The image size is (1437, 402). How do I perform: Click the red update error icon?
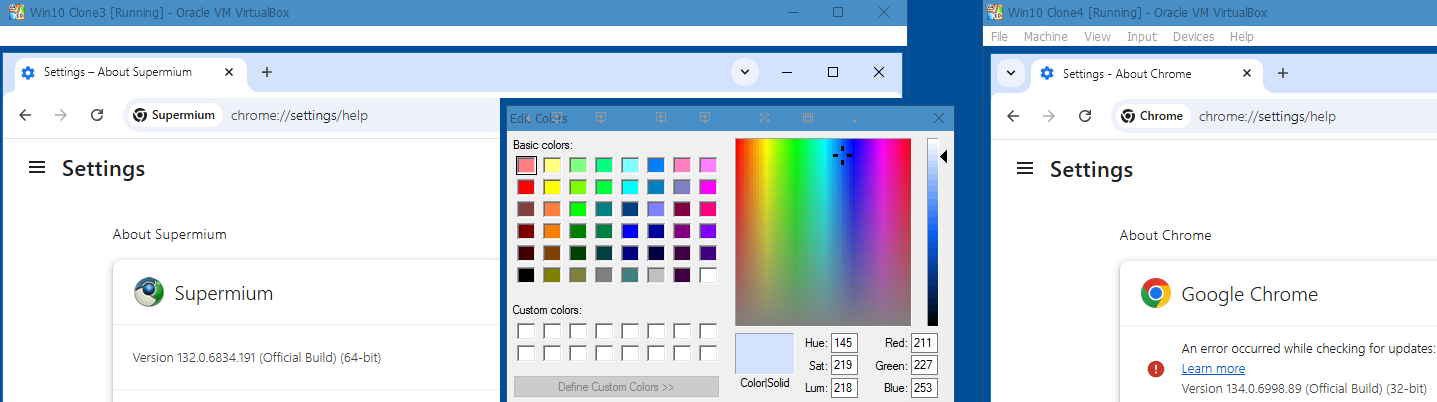pyautogui.click(x=1156, y=369)
